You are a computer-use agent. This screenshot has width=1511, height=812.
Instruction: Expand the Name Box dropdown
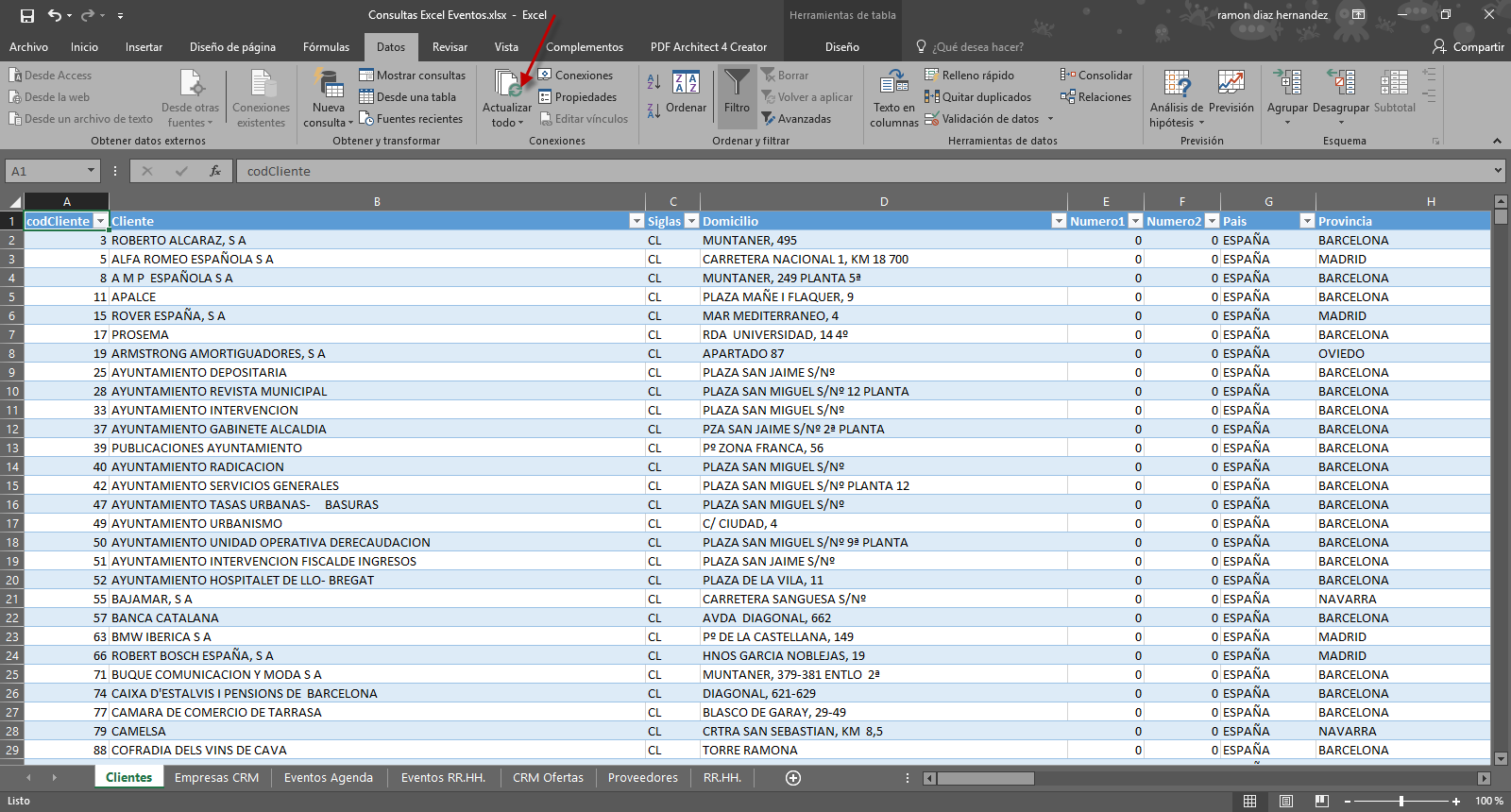(92, 171)
